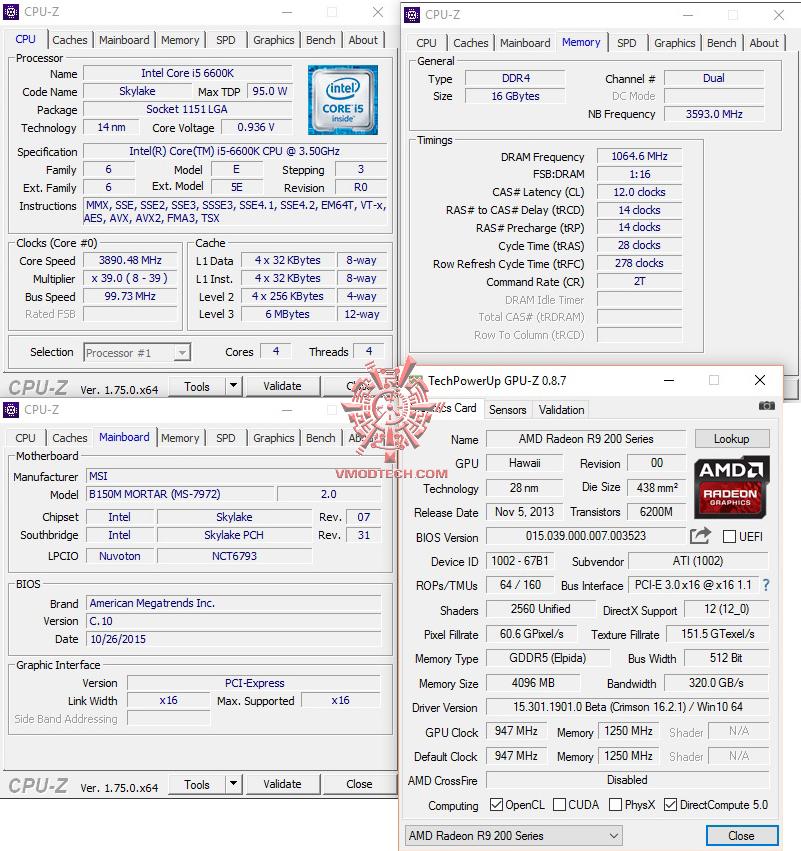801x851 pixels.
Task: Open the Memory tab in the top-left CPU-Z window
Action: tap(180, 40)
